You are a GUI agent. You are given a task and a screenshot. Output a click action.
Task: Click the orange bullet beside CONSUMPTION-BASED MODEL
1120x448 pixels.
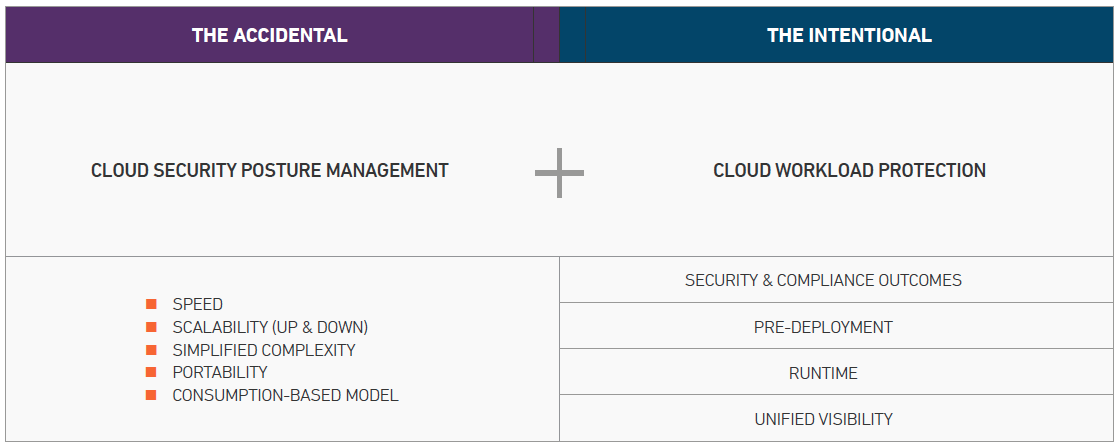pos(151,395)
